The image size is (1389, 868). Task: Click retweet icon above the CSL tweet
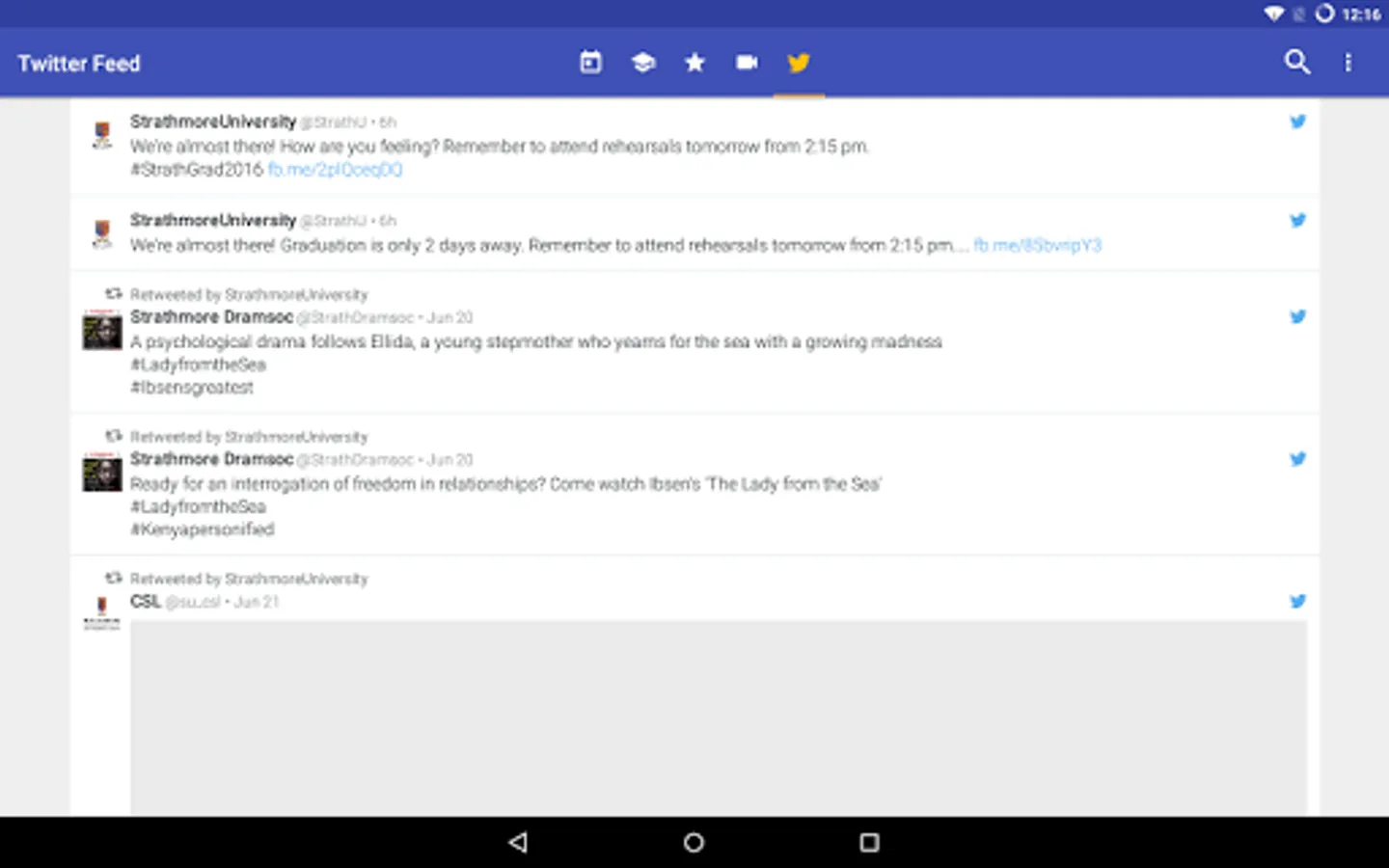point(114,578)
